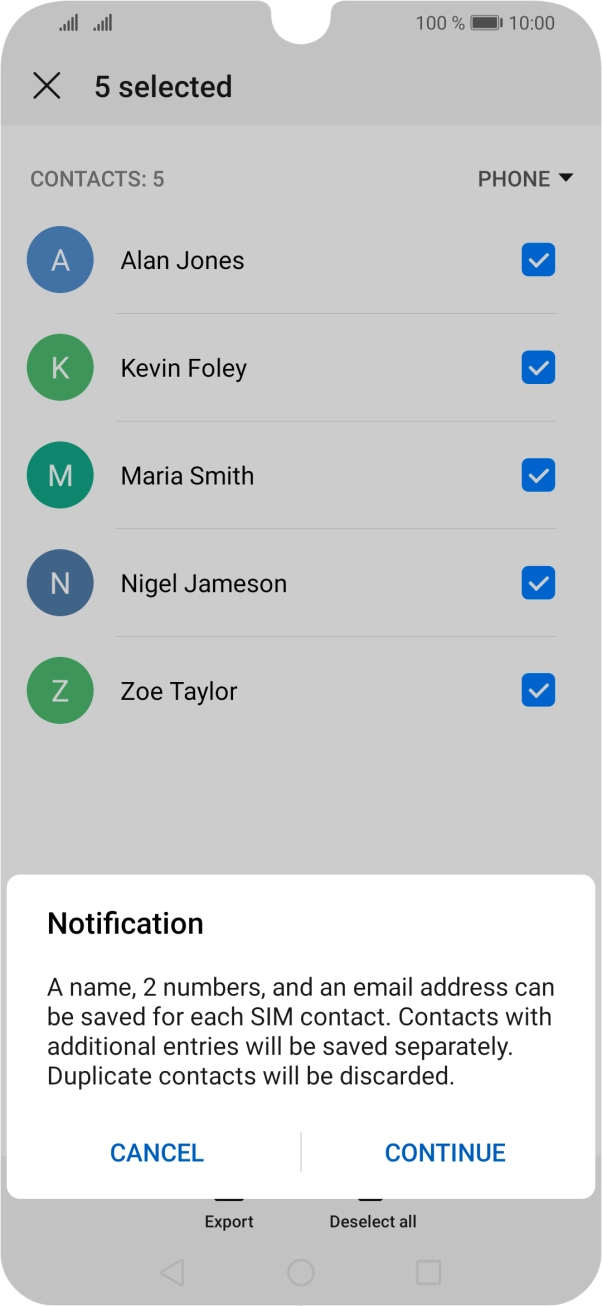
Task: Deselect the Zoe Taylor checkbox
Action: (x=538, y=691)
